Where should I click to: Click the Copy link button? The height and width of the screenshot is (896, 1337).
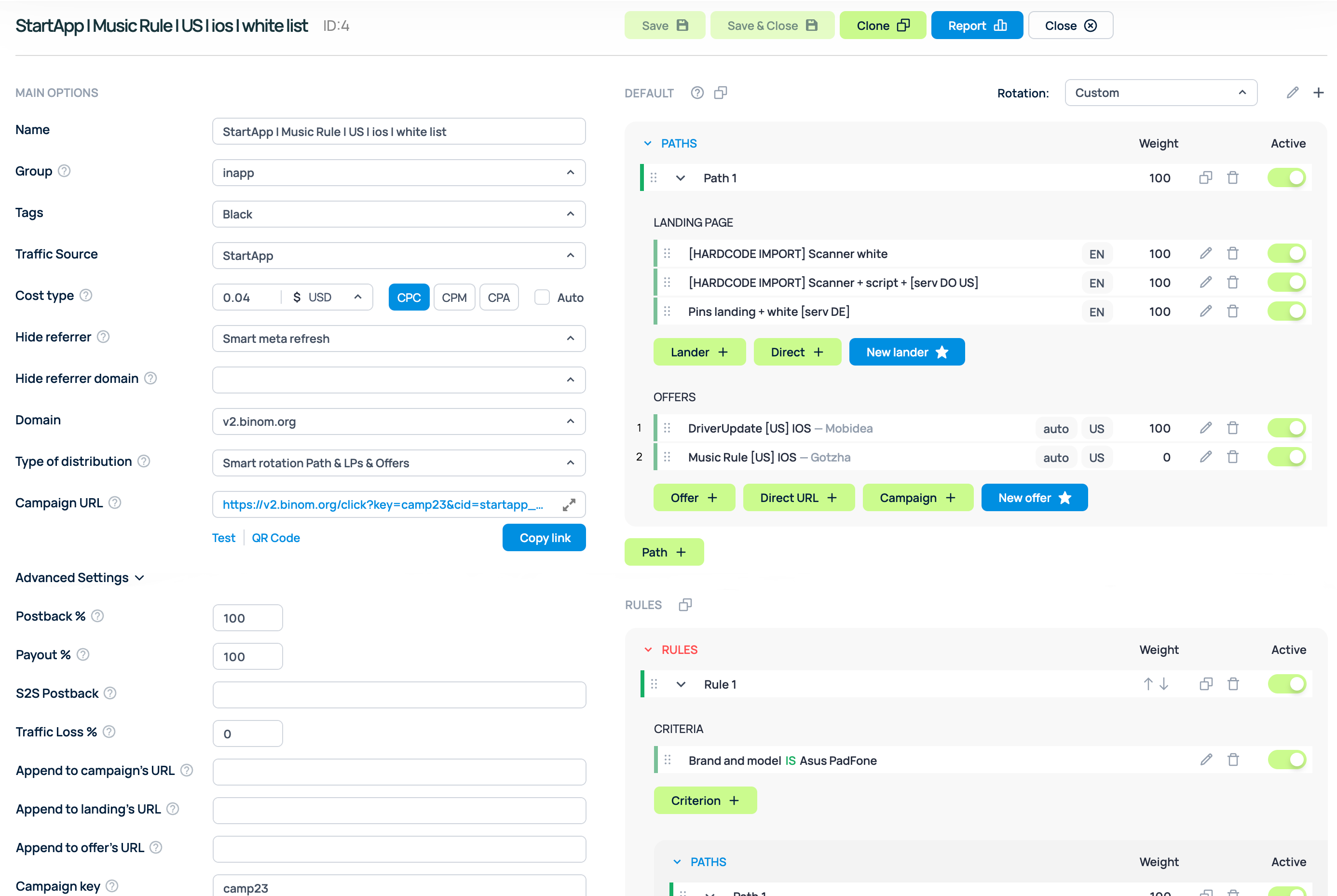coord(544,538)
